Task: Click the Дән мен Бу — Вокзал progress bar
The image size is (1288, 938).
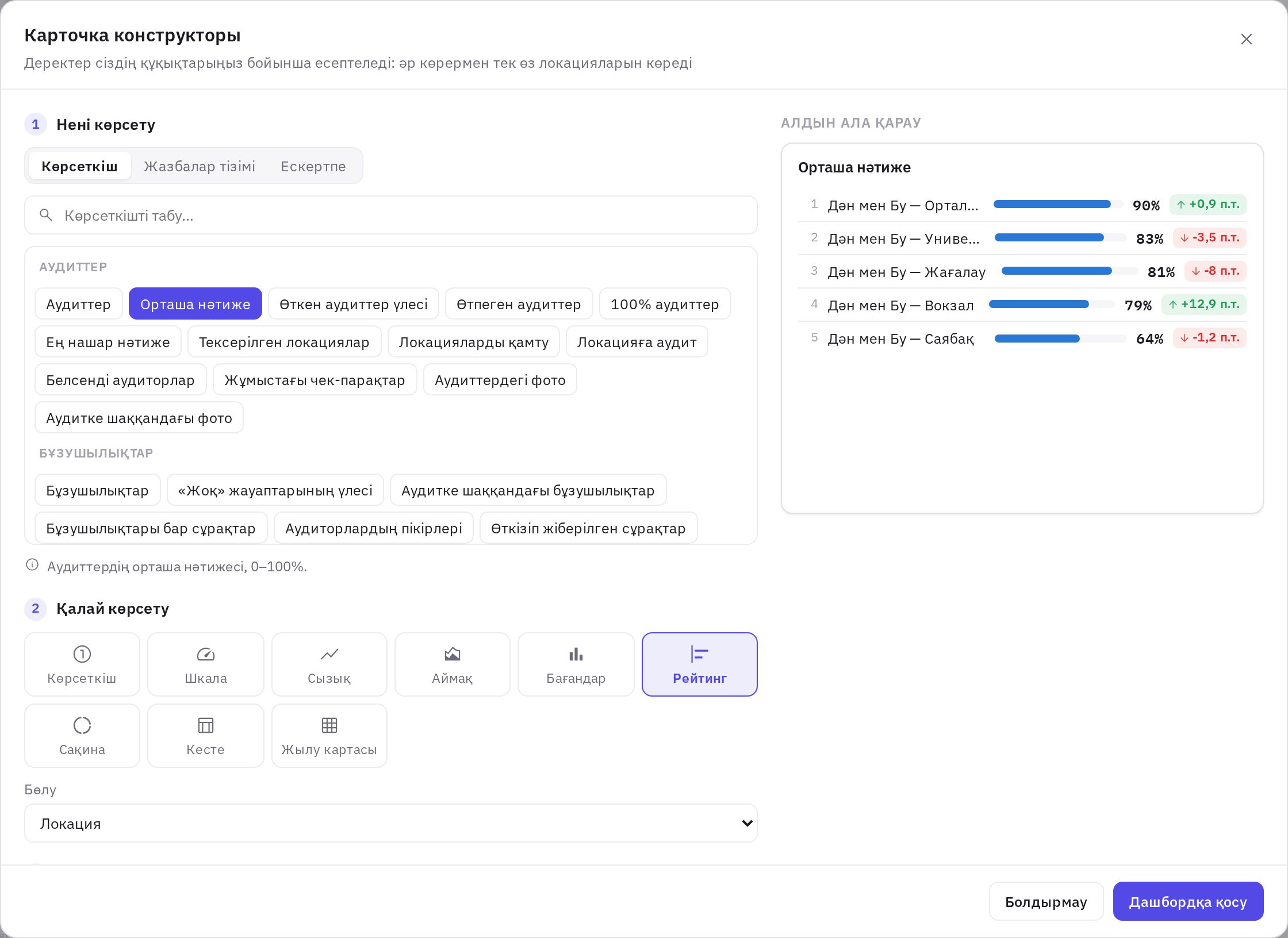Action: [1052, 304]
